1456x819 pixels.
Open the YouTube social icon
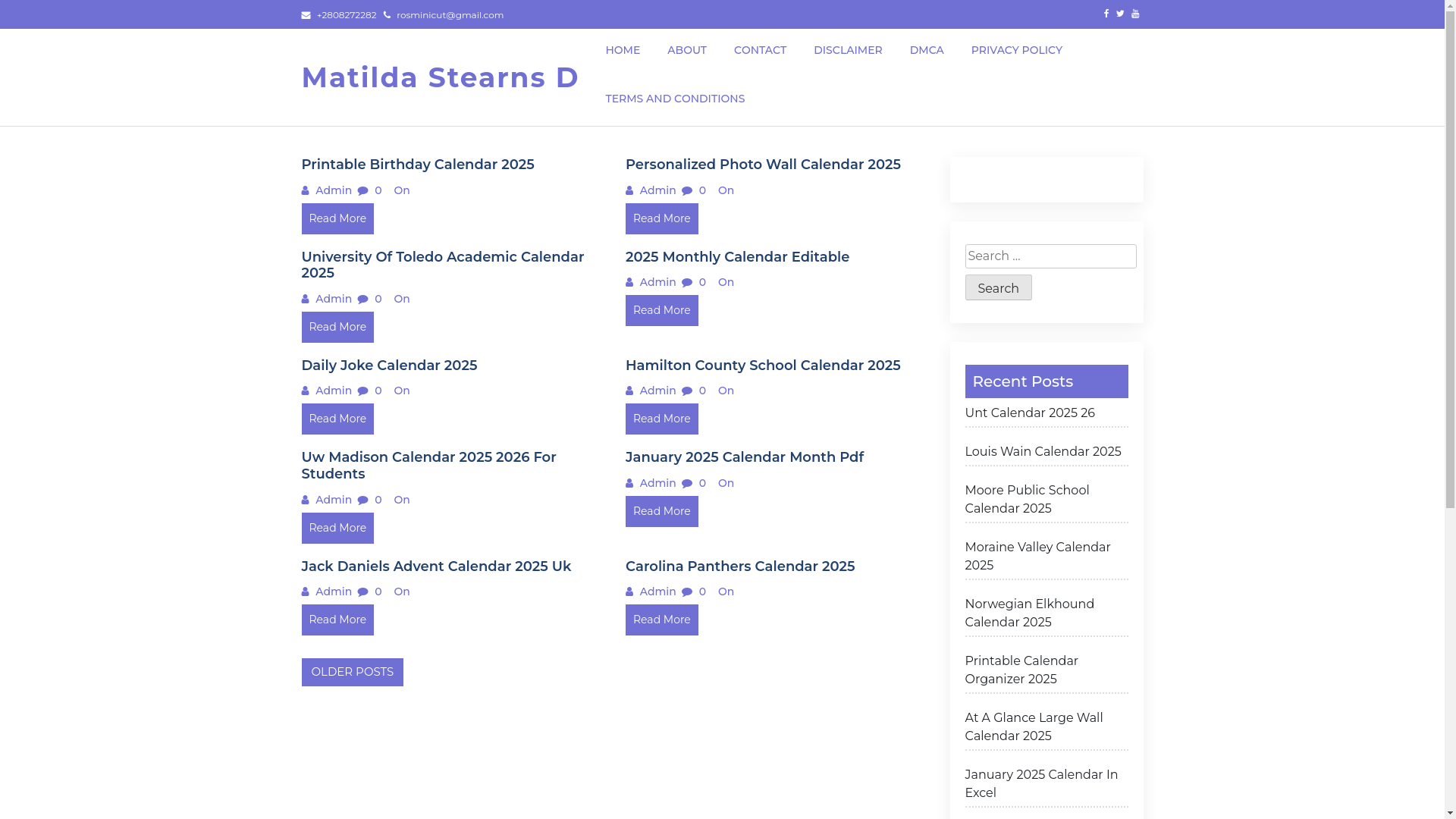(x=1135, y=14)
